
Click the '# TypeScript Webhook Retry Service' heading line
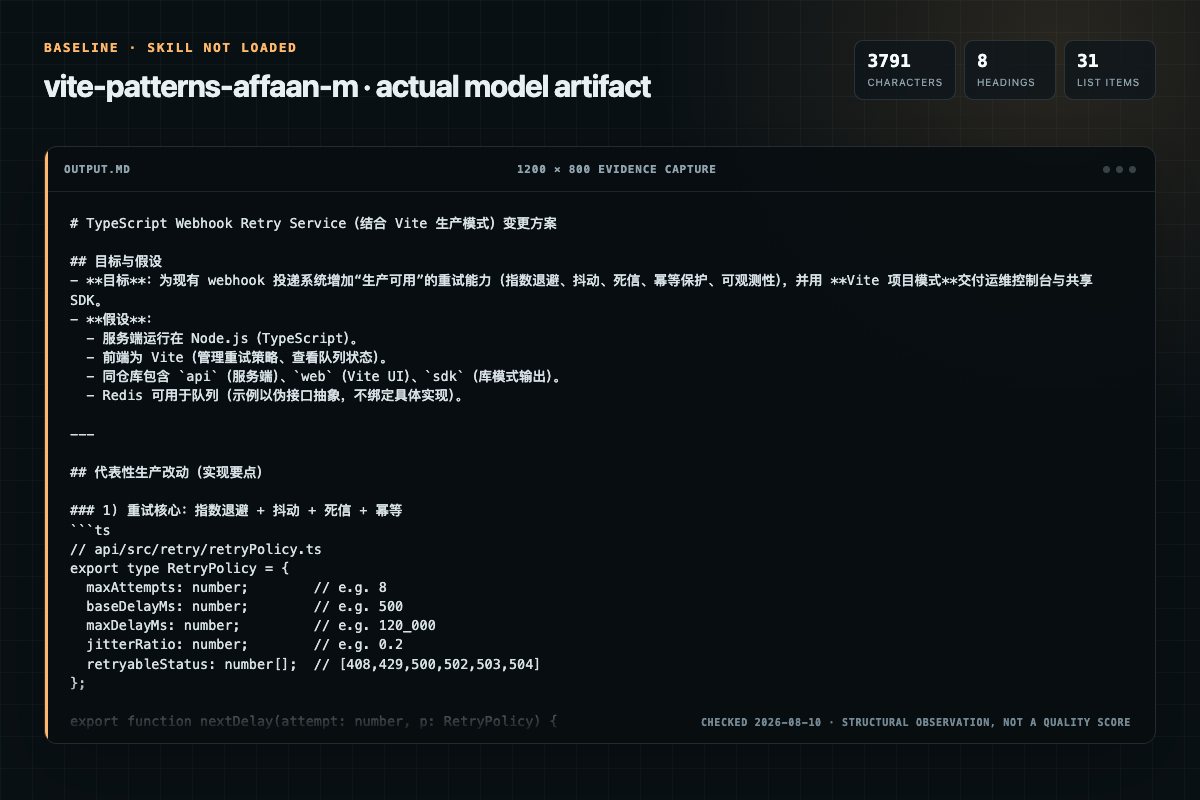pos(313,224)
